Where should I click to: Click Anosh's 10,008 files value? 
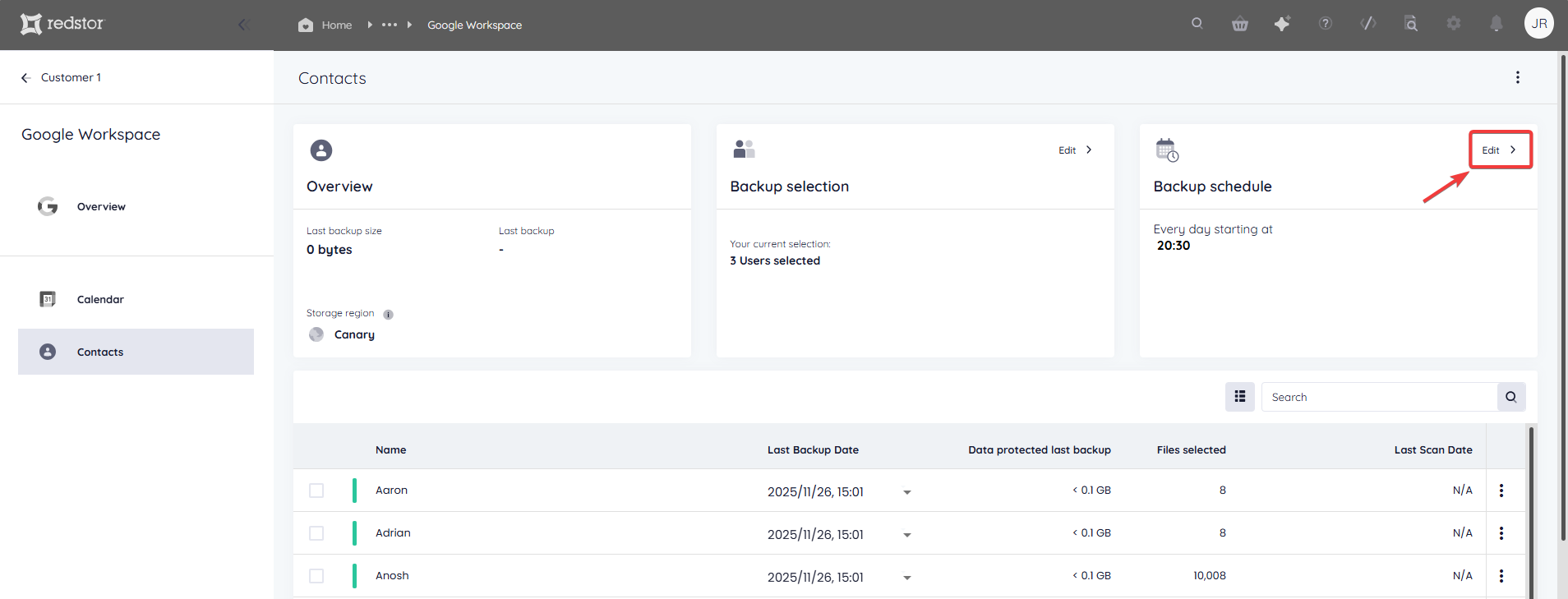[1210, 576]
